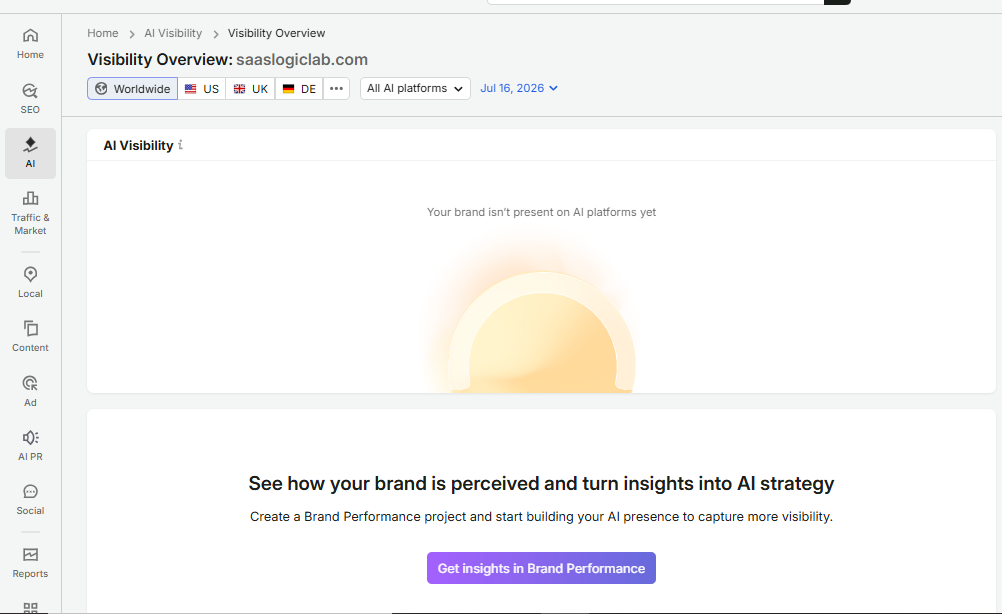This screenshot has width=1002, height=614.
Task: Select the Worldwide region tab
Action: click(132, 89)
